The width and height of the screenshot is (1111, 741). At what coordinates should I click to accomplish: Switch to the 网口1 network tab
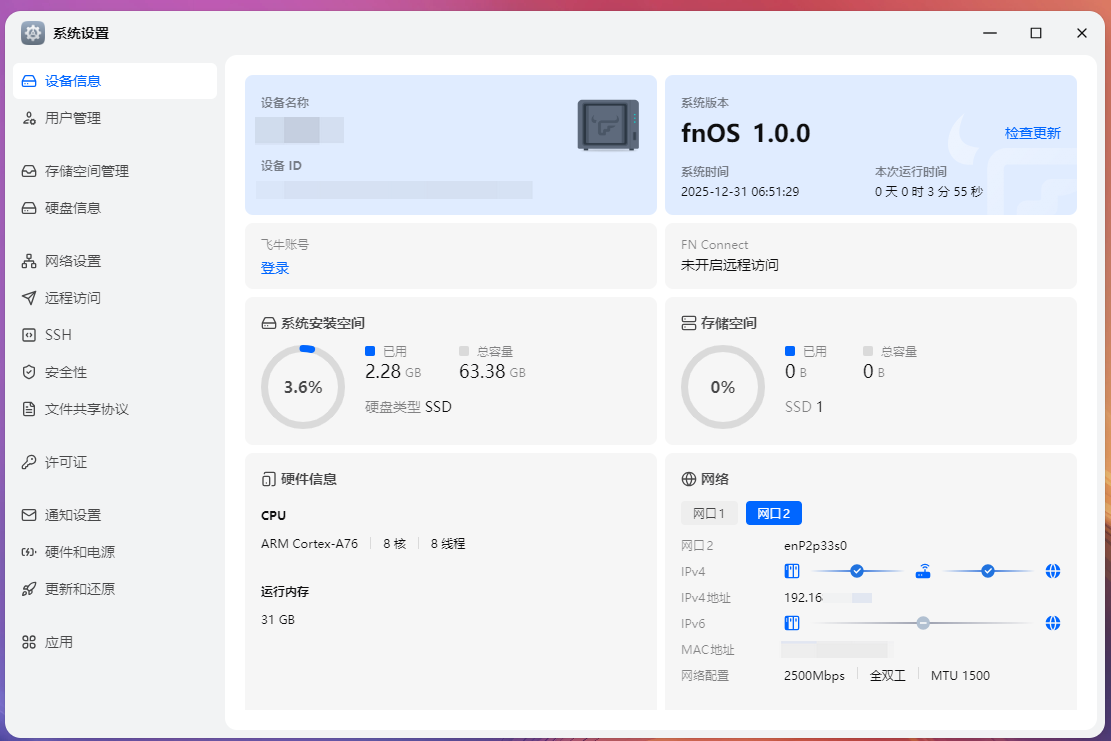pos(708,513)
